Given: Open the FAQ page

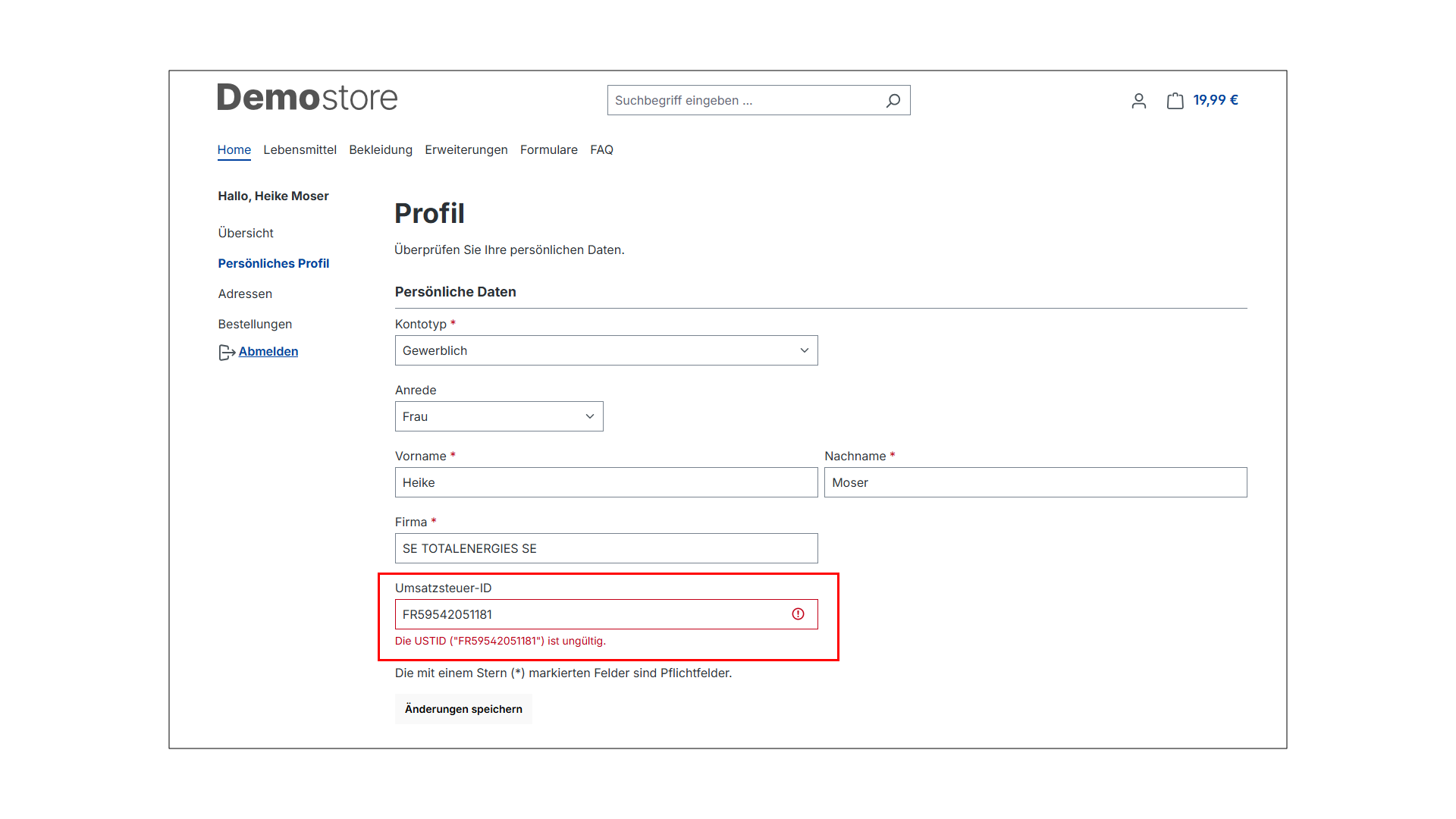Looking at the screenshot, I should [601, 149].
